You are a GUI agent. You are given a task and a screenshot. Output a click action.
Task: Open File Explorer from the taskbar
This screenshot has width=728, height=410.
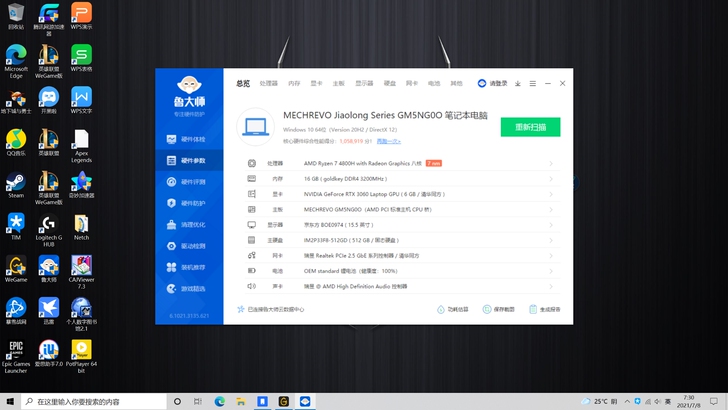click(240, 402)
